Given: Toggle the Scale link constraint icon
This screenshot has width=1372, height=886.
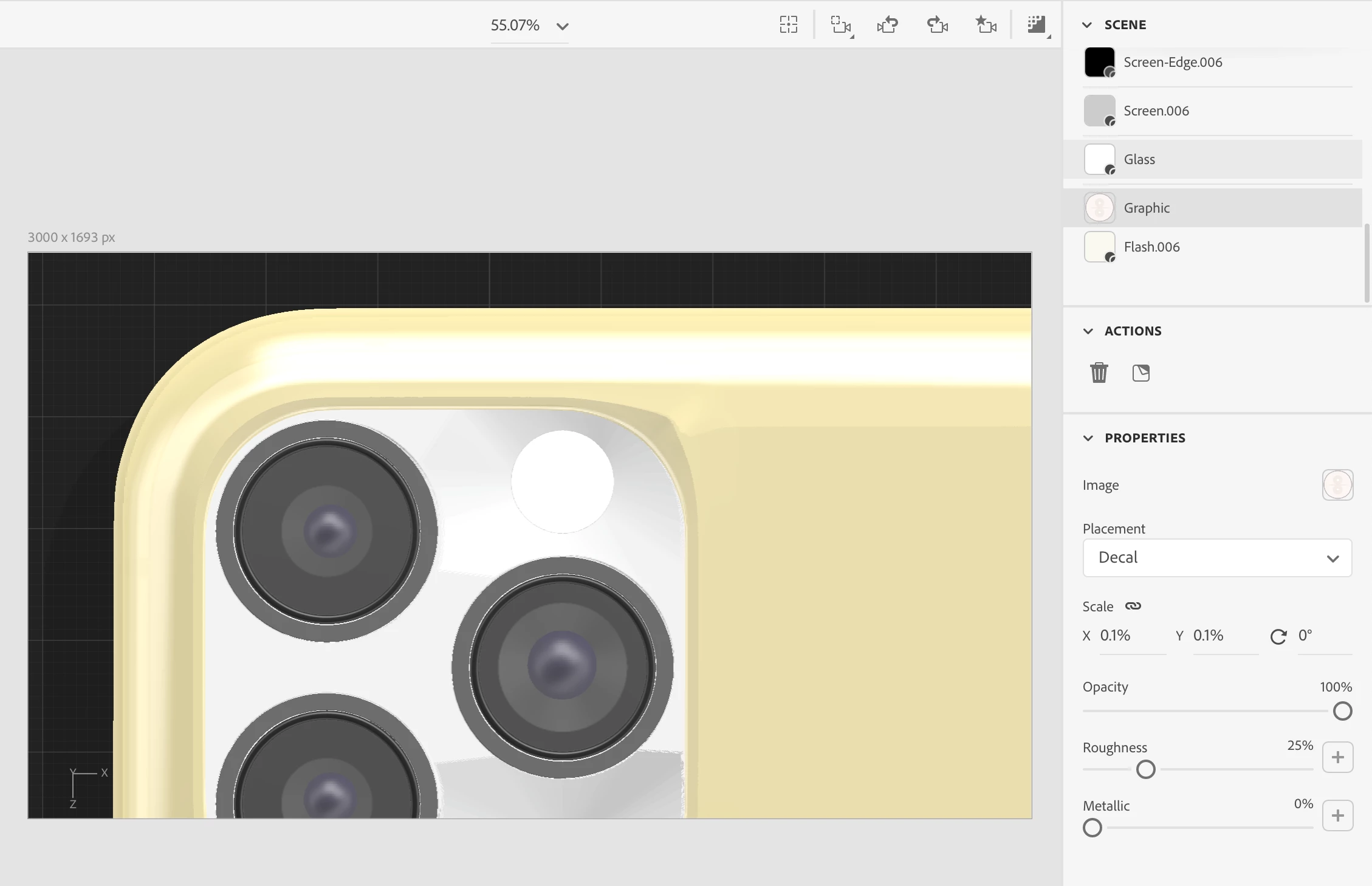Looking at the screenshot, I should pyautogui.click(x=1133, y=606).
